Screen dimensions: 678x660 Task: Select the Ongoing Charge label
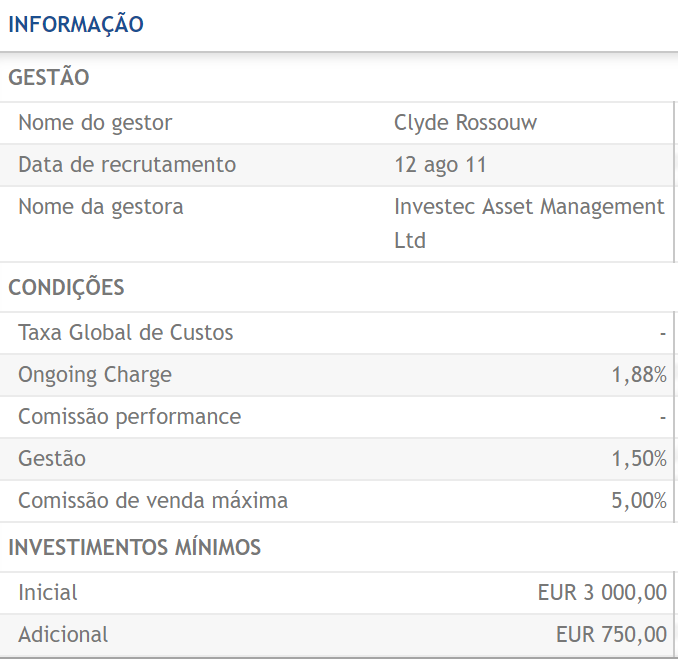[95, 375]
